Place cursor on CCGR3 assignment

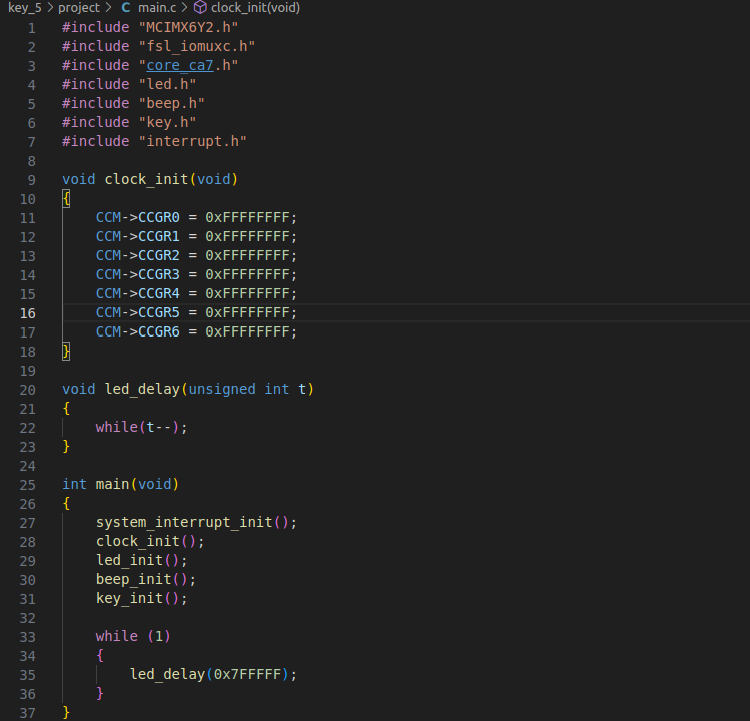click(196, 275)
